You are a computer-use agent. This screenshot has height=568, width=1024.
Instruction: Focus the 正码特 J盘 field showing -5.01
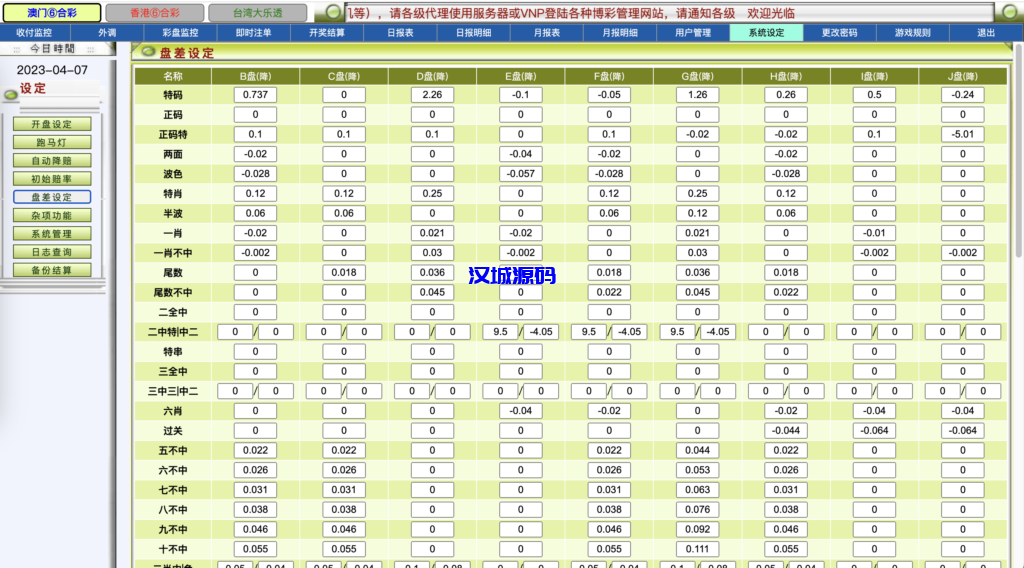963,134
